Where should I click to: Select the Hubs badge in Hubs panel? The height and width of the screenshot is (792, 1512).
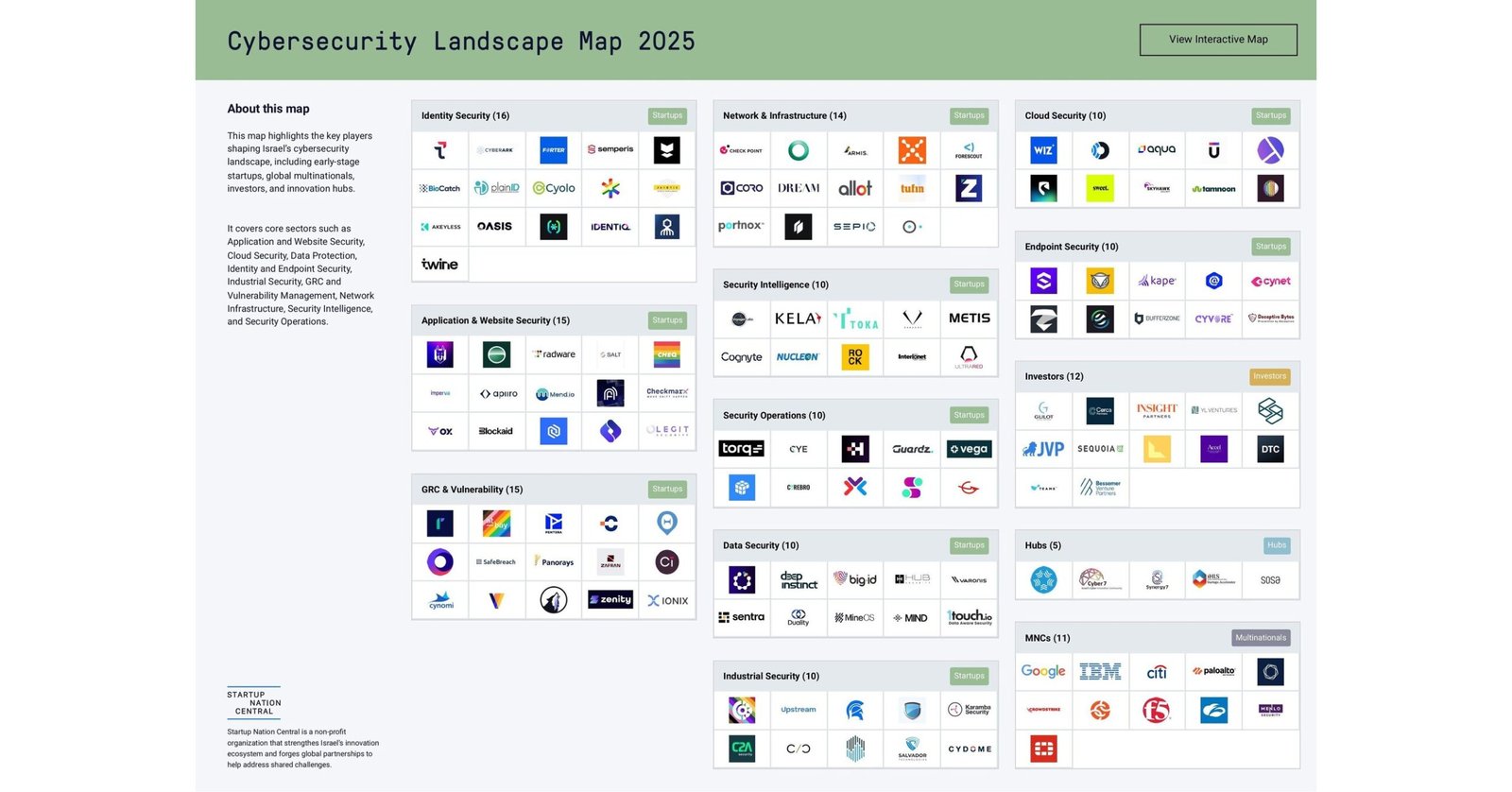coord(1276,545)
